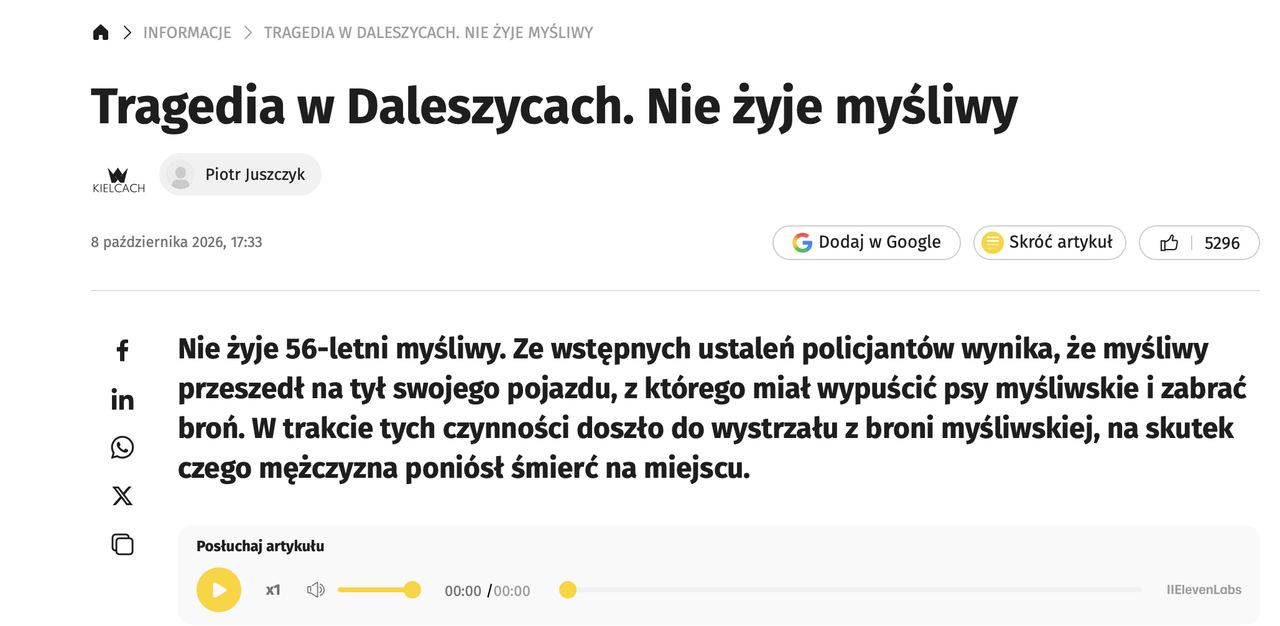Open the INFORMACJE breadcrumb section
The height and width of the screenshot is (626, 1280).
click(x=187, y=32)
